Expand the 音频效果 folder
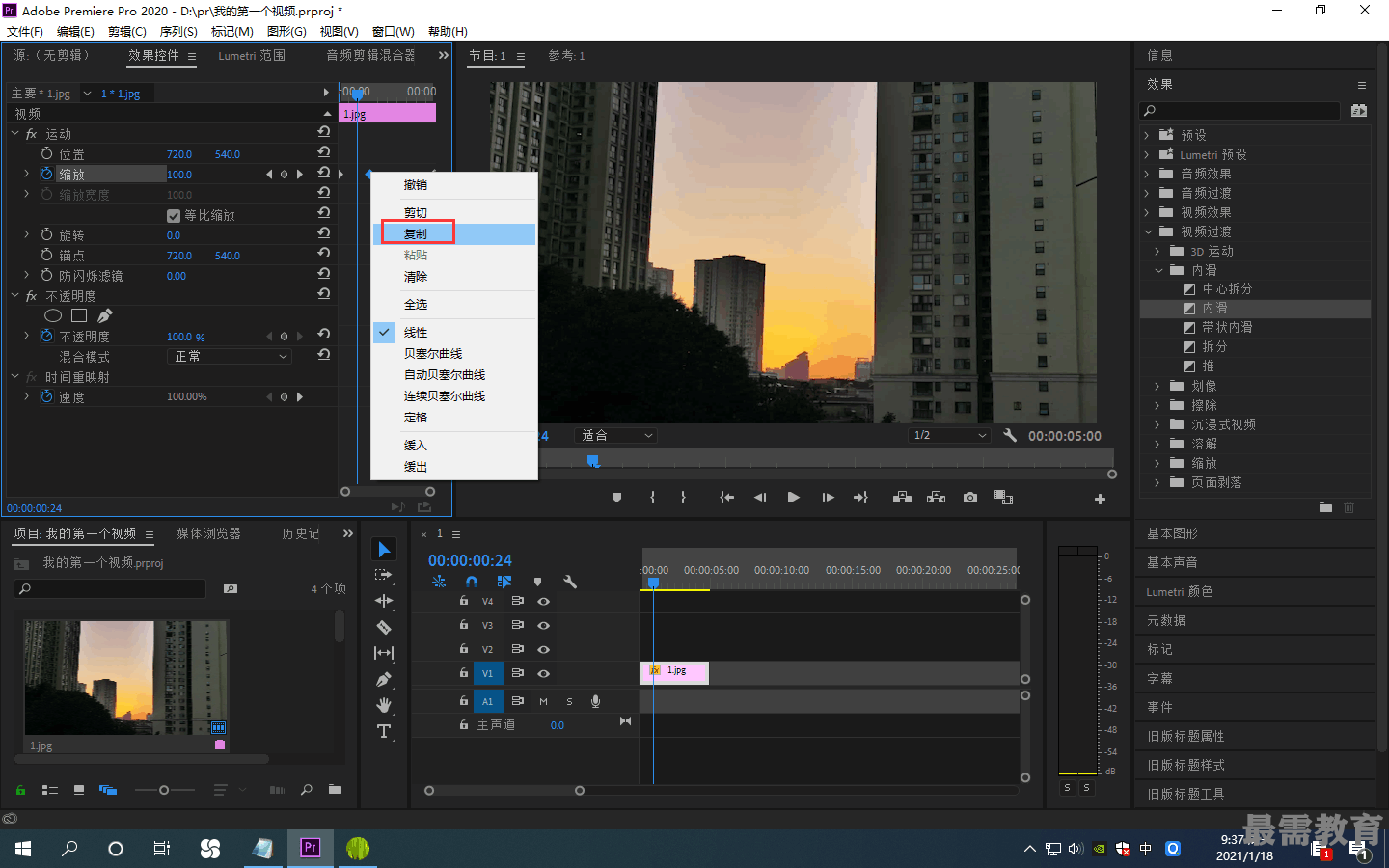 click(1147, 174)
